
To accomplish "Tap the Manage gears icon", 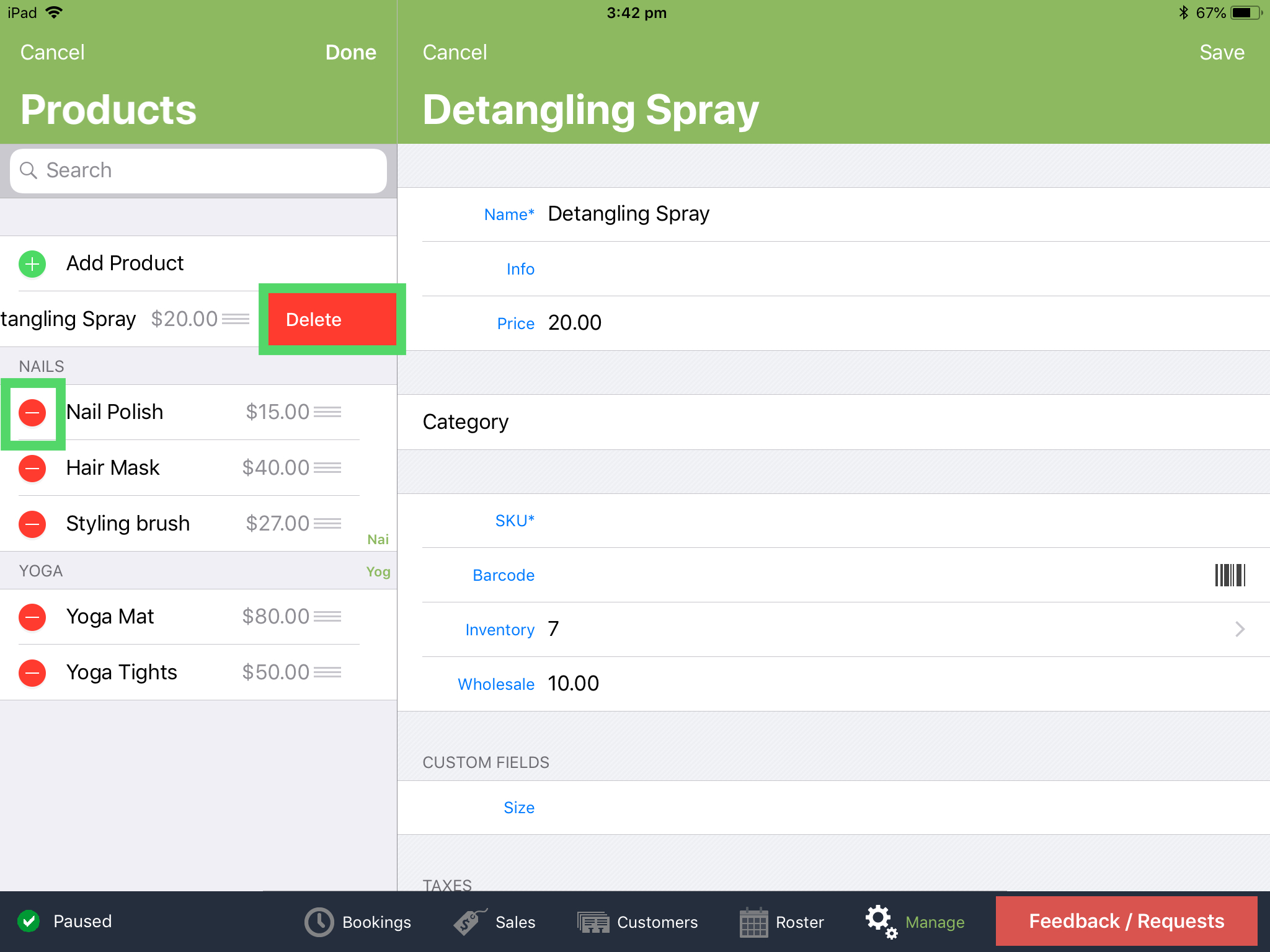I will coord(881,922).
